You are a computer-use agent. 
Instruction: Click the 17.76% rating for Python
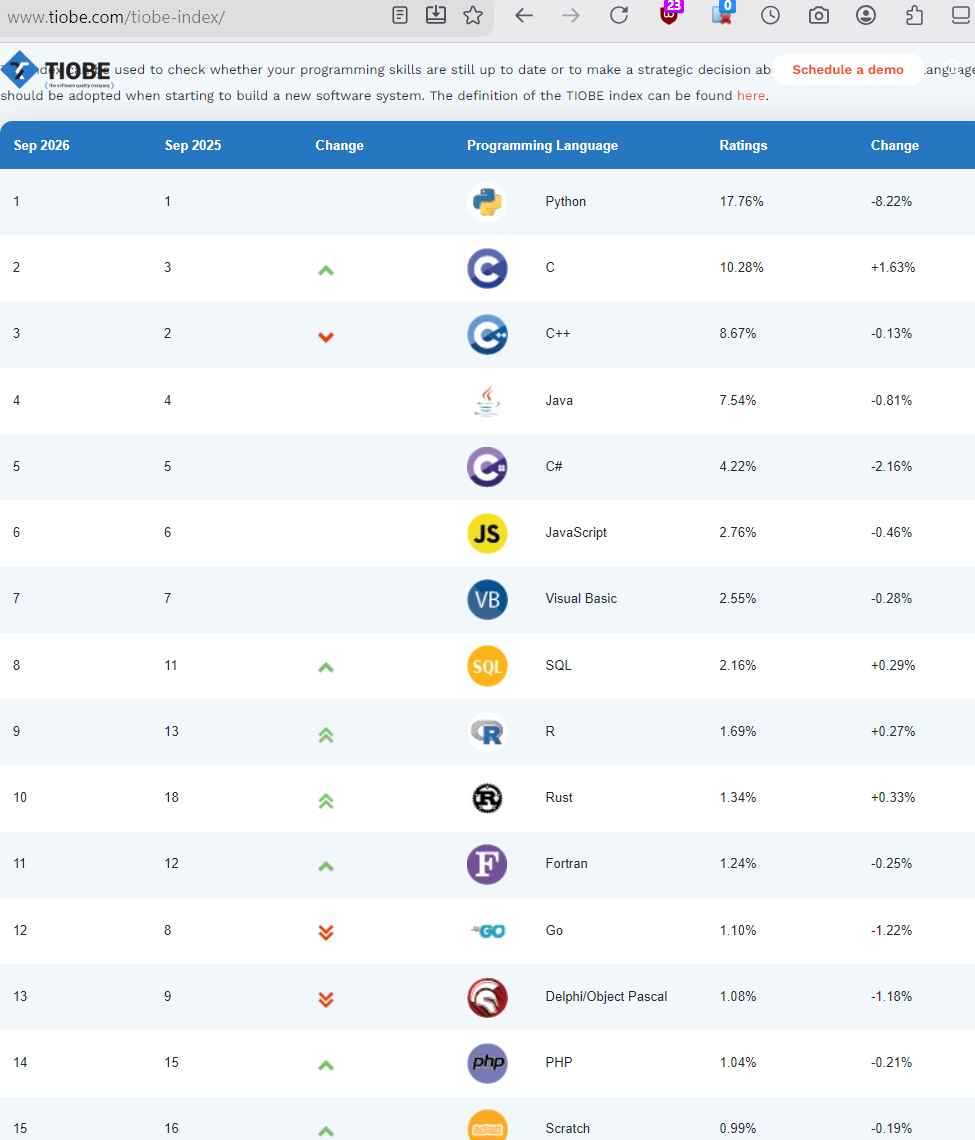pyautogui.click(x=742, y=201)
